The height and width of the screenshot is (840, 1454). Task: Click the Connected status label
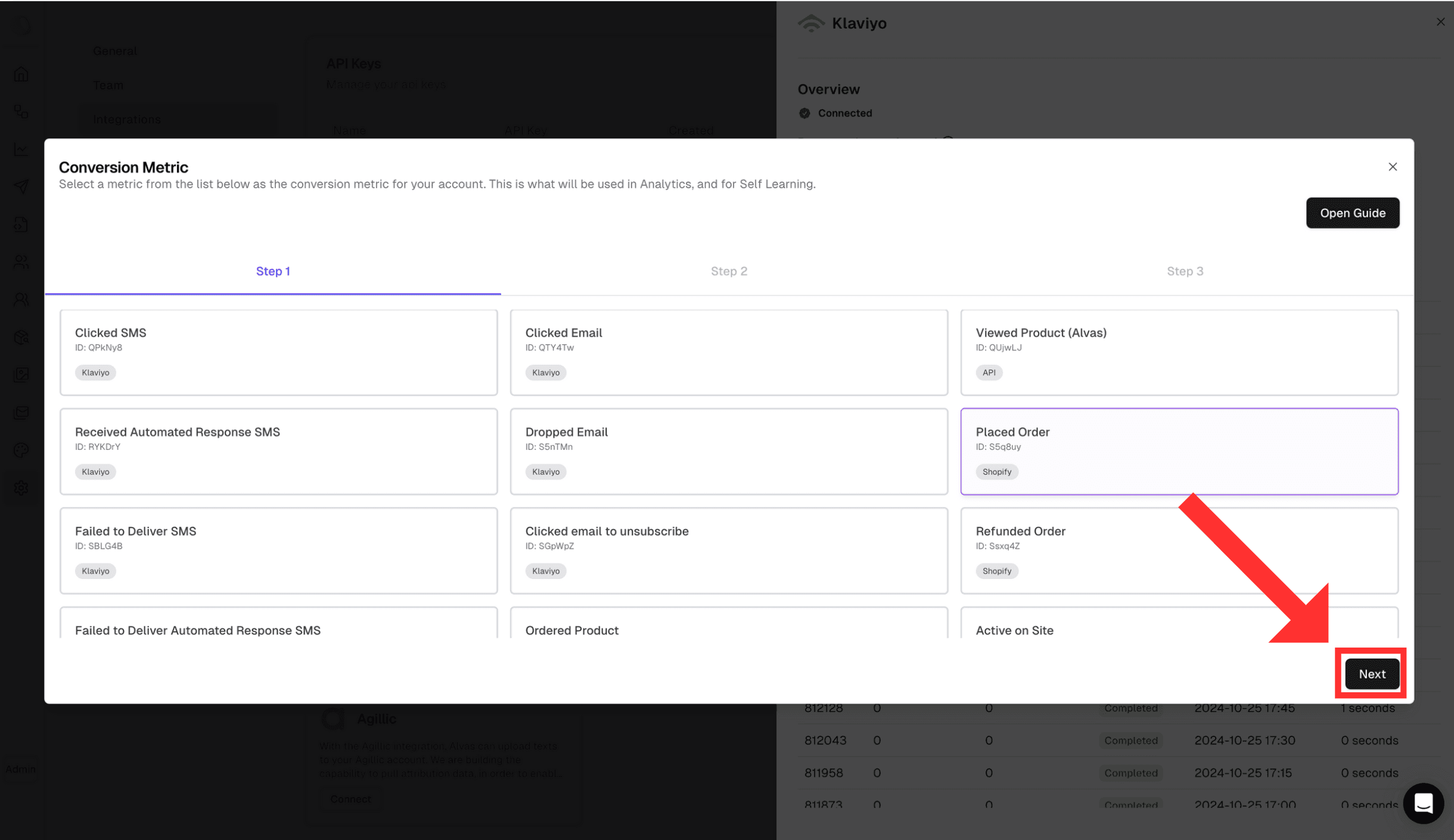[844, 113]
